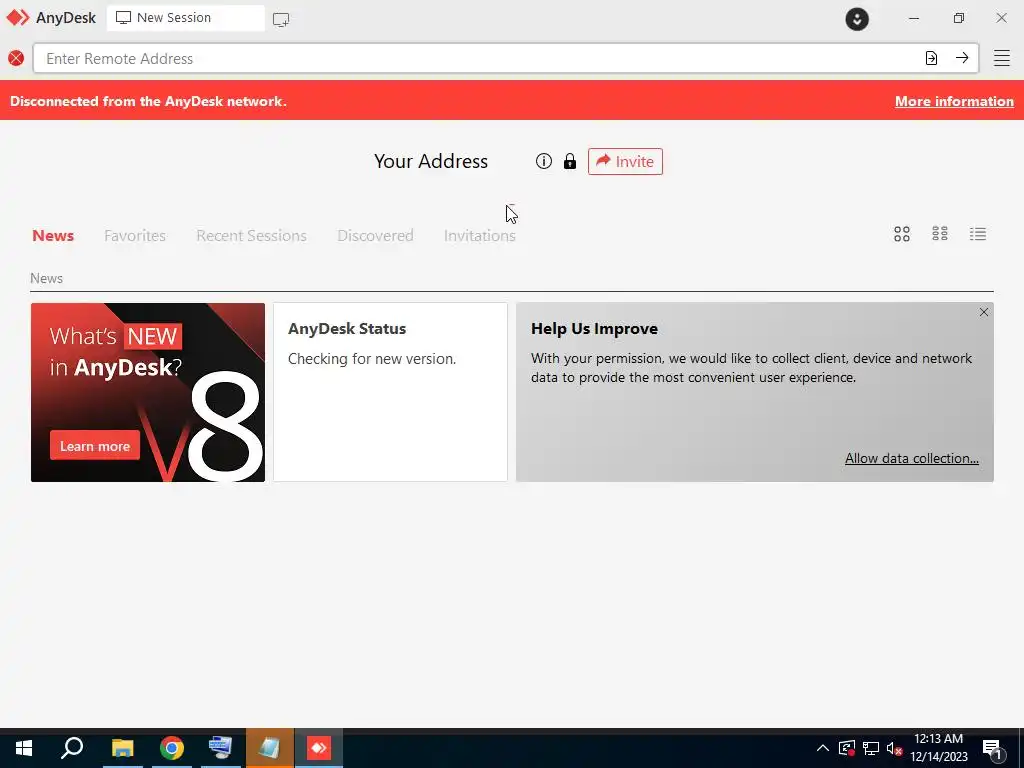Open the What's NEW in AnyDesk banner
Viewport: 1024px width, 768px height.
[x=148, y=392]
